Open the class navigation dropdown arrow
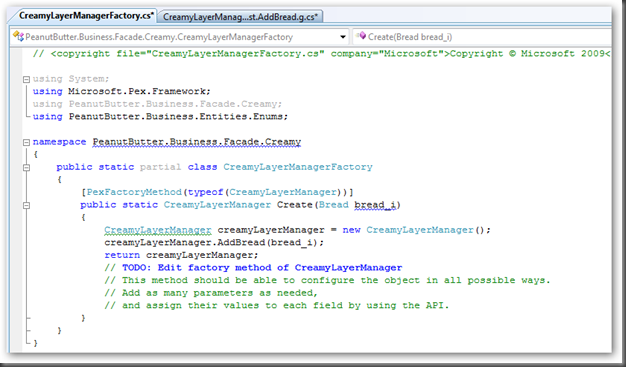Image resolution: width=626 pixels, height=367 pixels. click(343, 37)
